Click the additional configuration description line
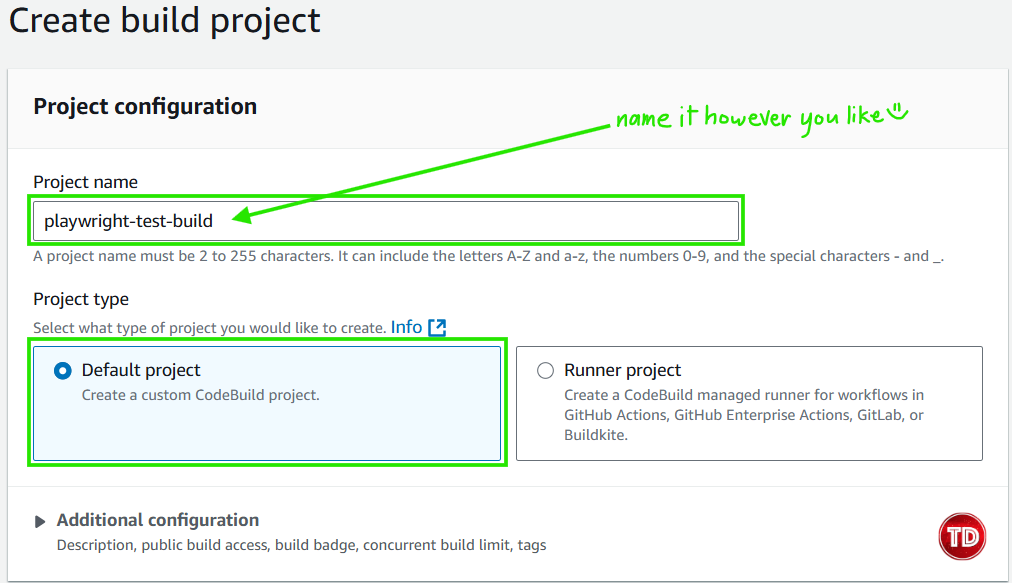This screenshot has width=1012, height=583. 301,545
